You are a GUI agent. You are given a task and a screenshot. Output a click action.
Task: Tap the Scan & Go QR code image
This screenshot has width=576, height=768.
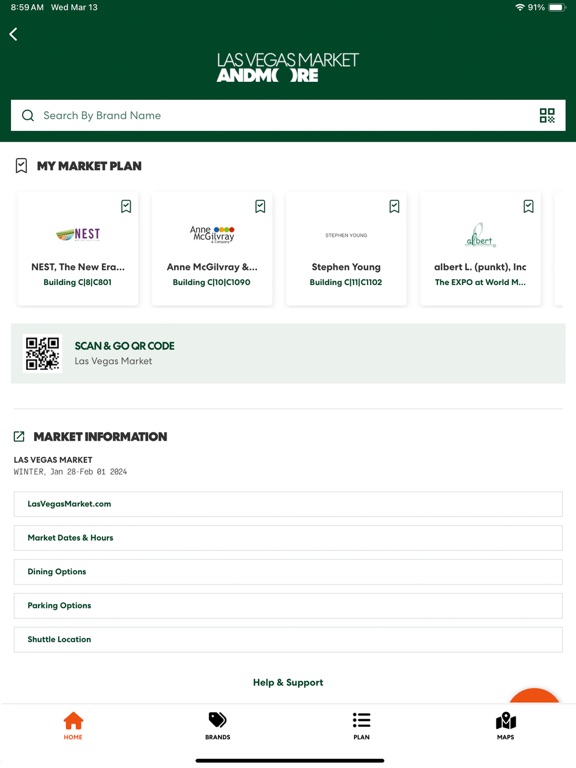pyautogui.click(x=43, y=353)
